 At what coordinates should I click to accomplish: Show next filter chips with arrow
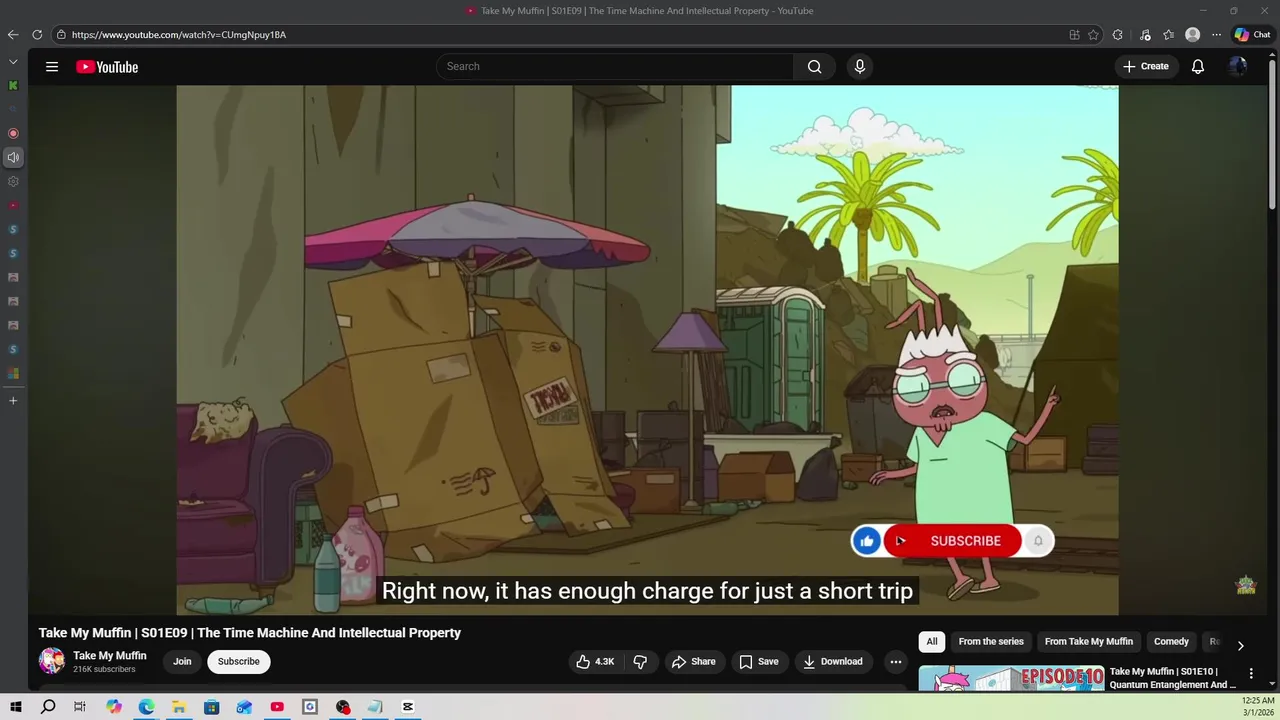(1240, 646)
